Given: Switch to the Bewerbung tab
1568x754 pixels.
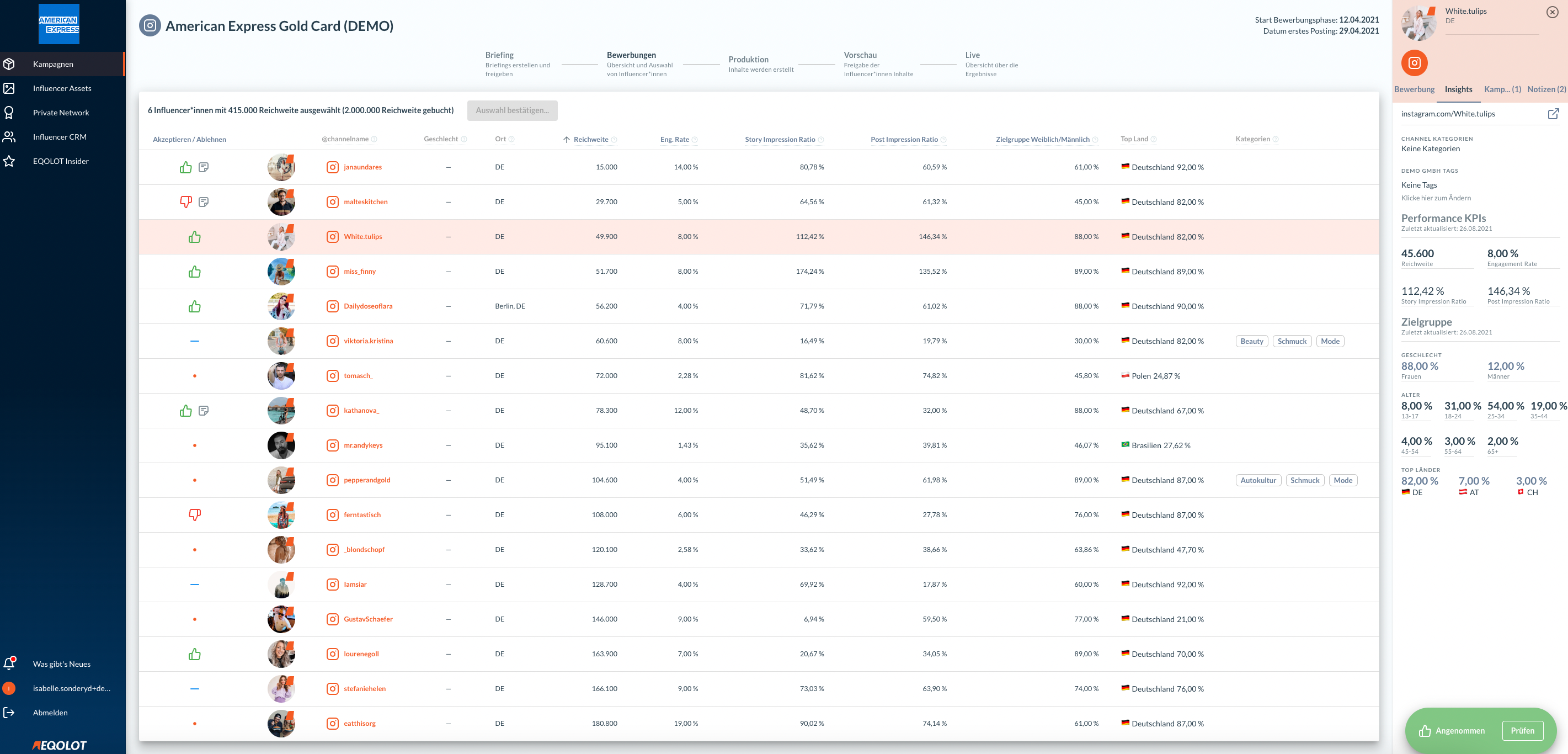Looking at the screenshot, I should point(1414,89).
